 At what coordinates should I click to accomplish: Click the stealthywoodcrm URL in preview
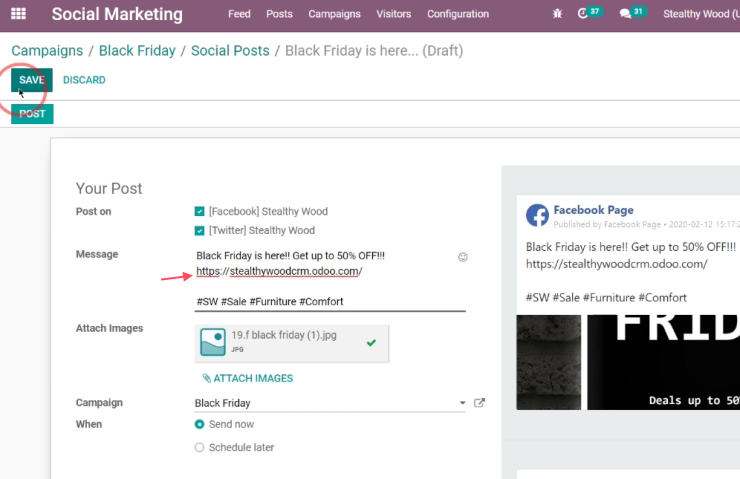click(x=616, y=264)
